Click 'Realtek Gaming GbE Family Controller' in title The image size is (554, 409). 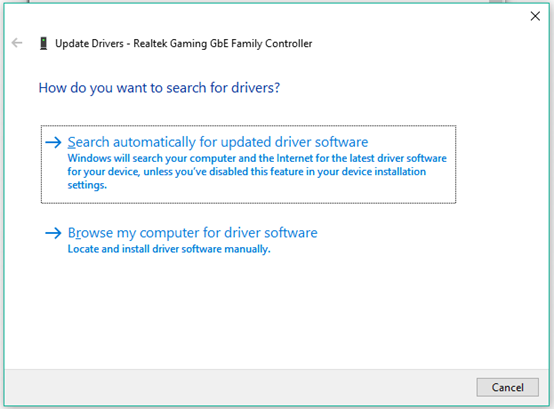(x=223, y=43)
